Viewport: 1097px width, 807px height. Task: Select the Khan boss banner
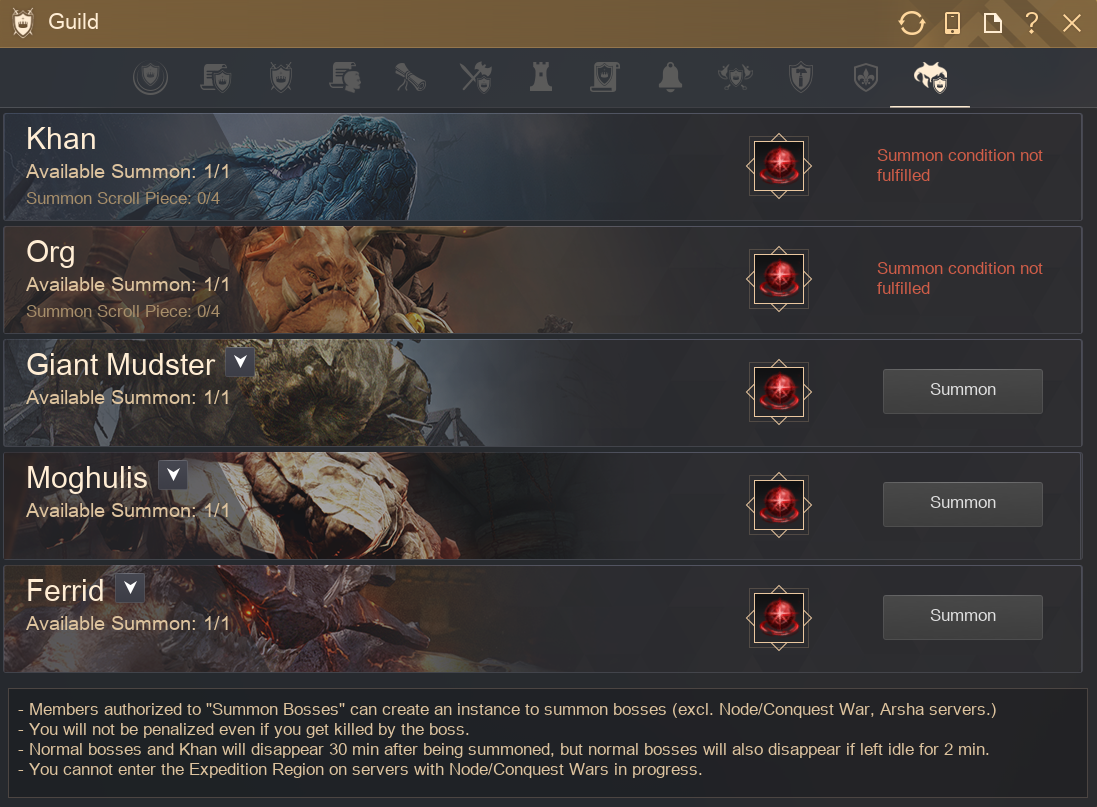pos(543,167)
